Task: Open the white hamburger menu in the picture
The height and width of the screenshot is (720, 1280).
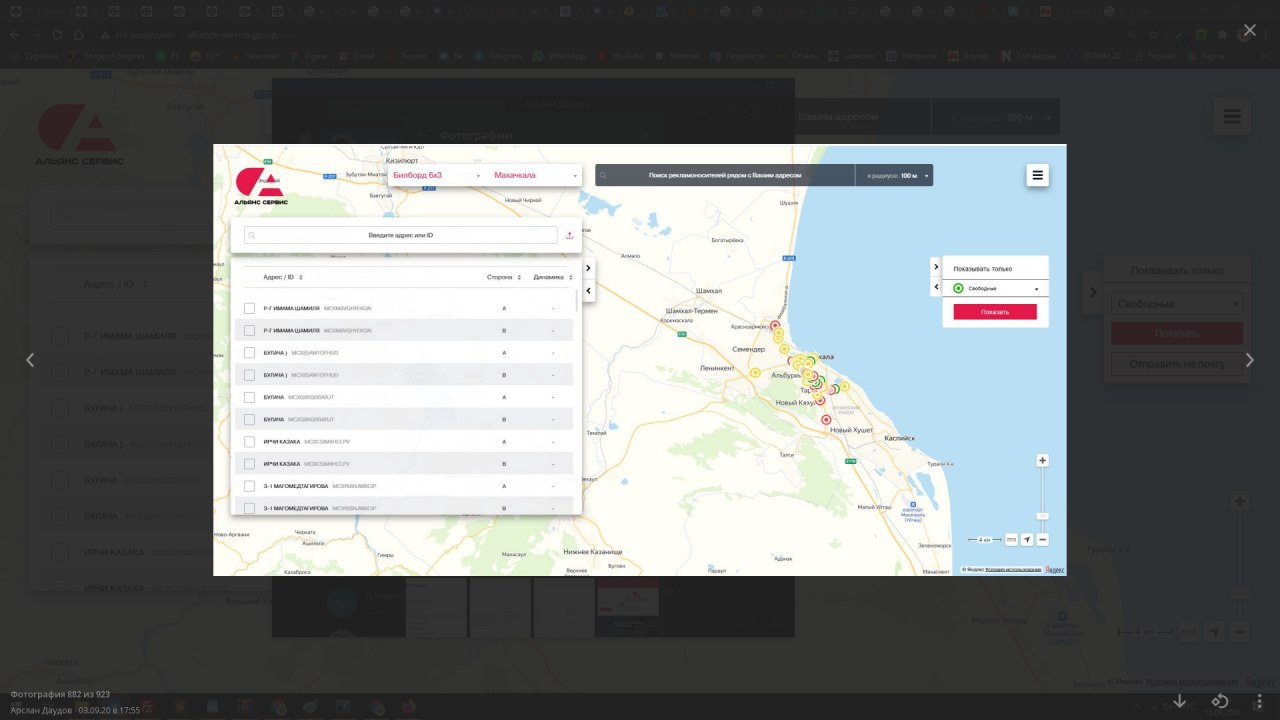Action: (x=1038, y=175)
